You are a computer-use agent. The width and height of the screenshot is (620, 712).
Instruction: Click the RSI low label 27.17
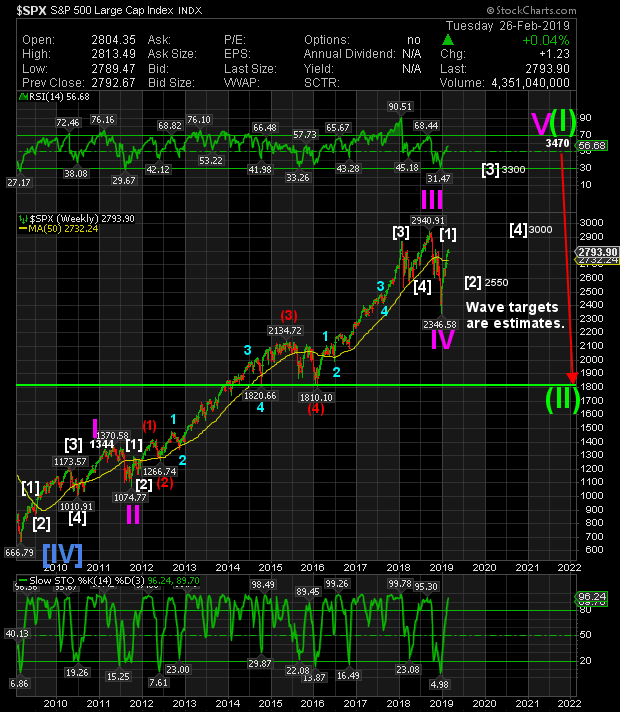pos(19,183)
